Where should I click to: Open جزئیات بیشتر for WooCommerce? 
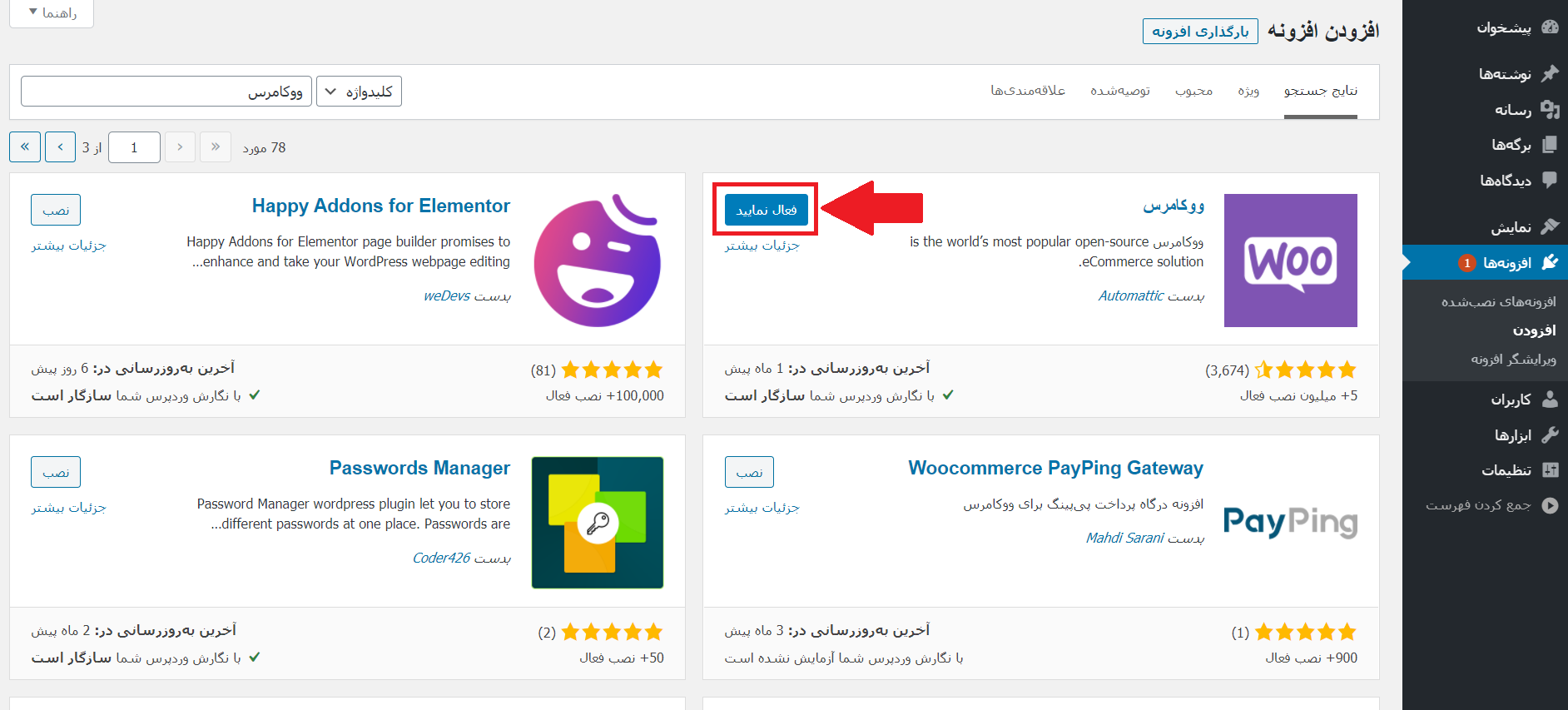(x=762, y=245)
